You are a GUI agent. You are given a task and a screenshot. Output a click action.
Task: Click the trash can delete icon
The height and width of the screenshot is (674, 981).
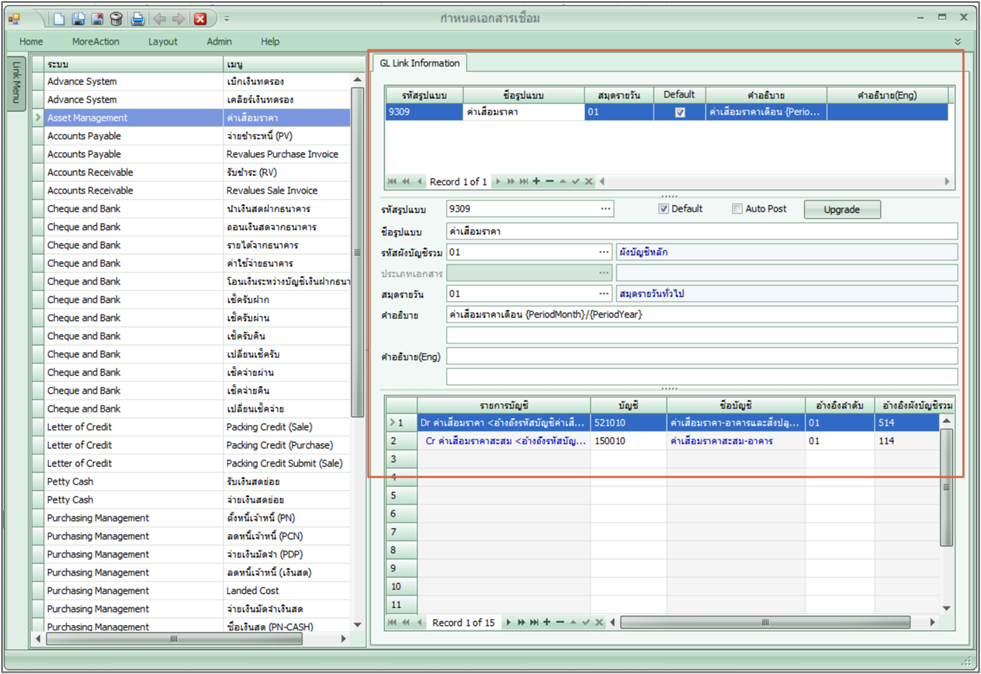click(x=116, y=19)
